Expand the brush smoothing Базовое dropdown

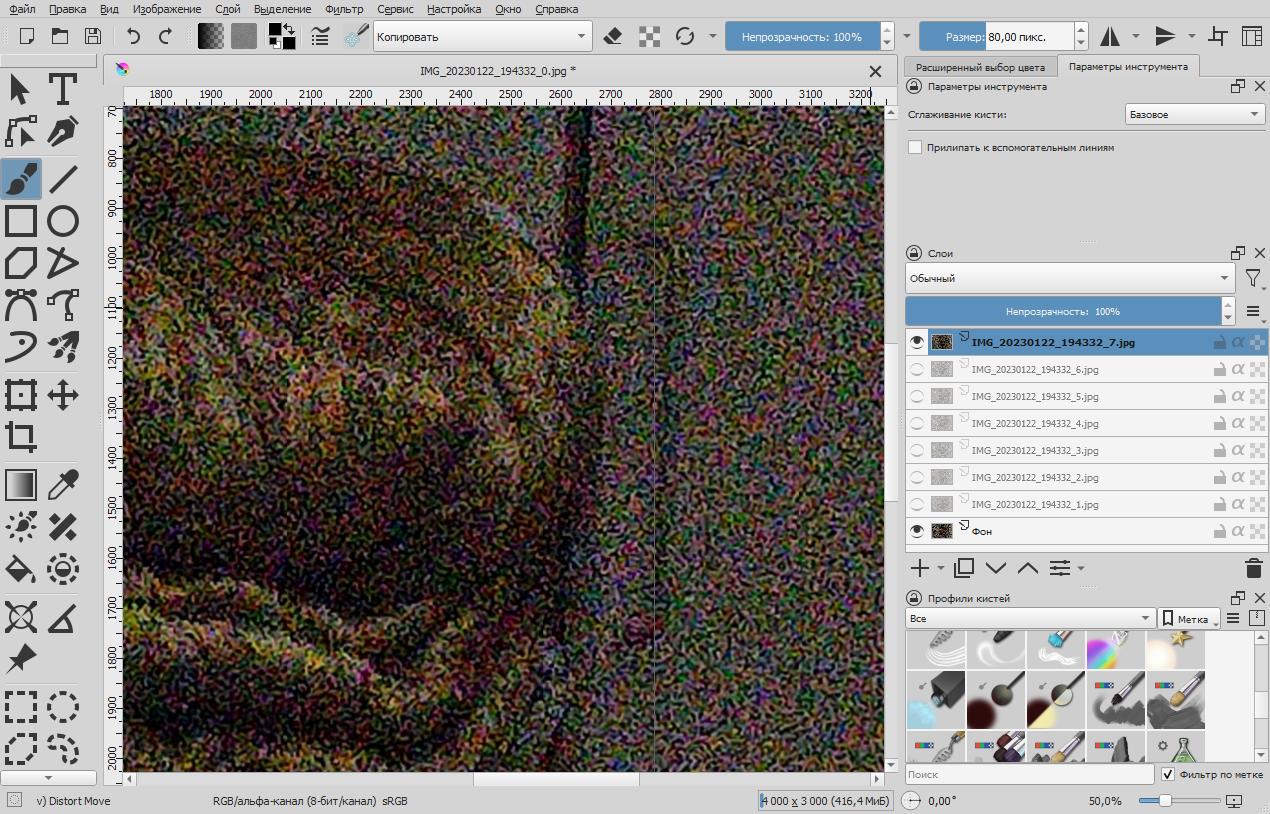[1194, 114]
